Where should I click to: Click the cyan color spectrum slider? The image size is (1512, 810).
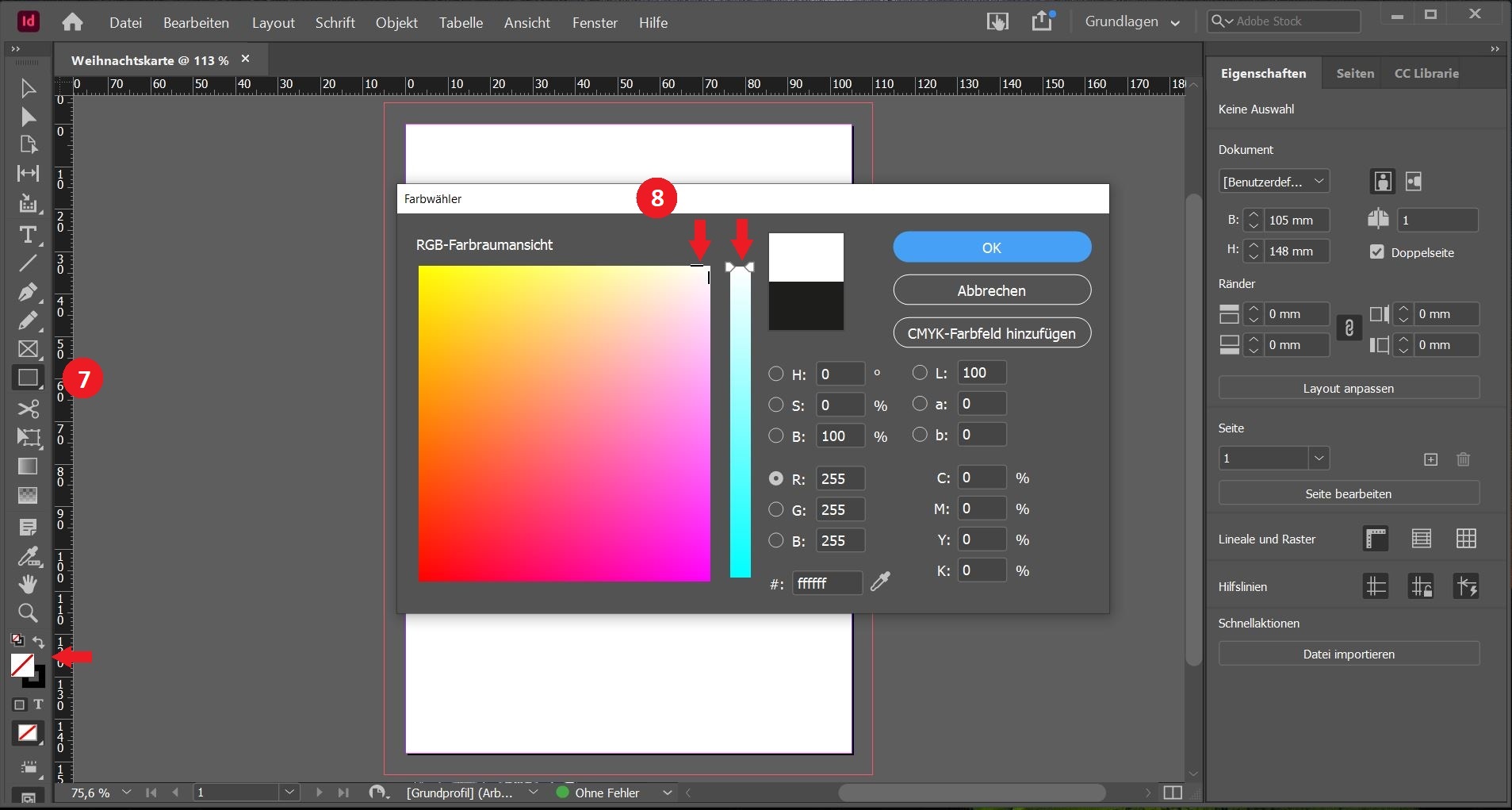click(740, 421)
